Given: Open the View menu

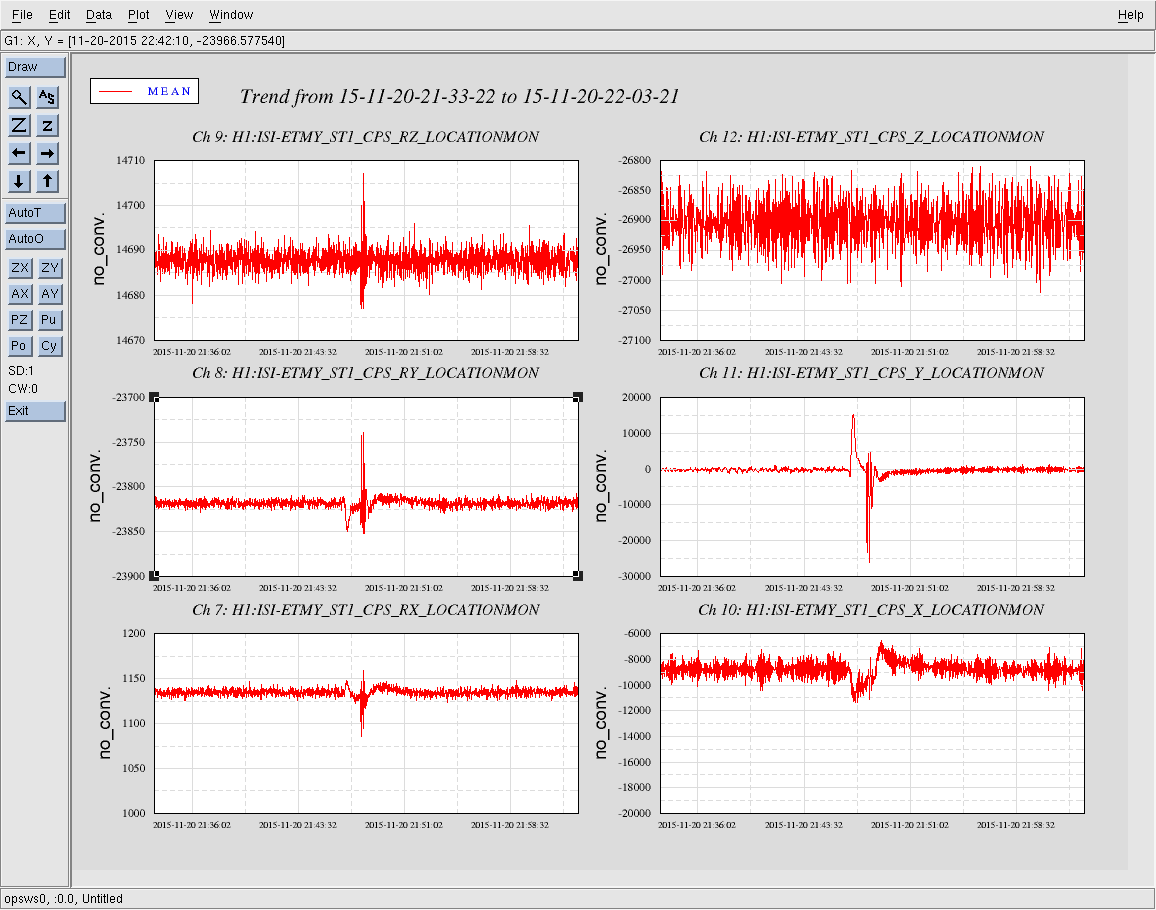Looking at the screenshot, I should click(x=179, y=15).
